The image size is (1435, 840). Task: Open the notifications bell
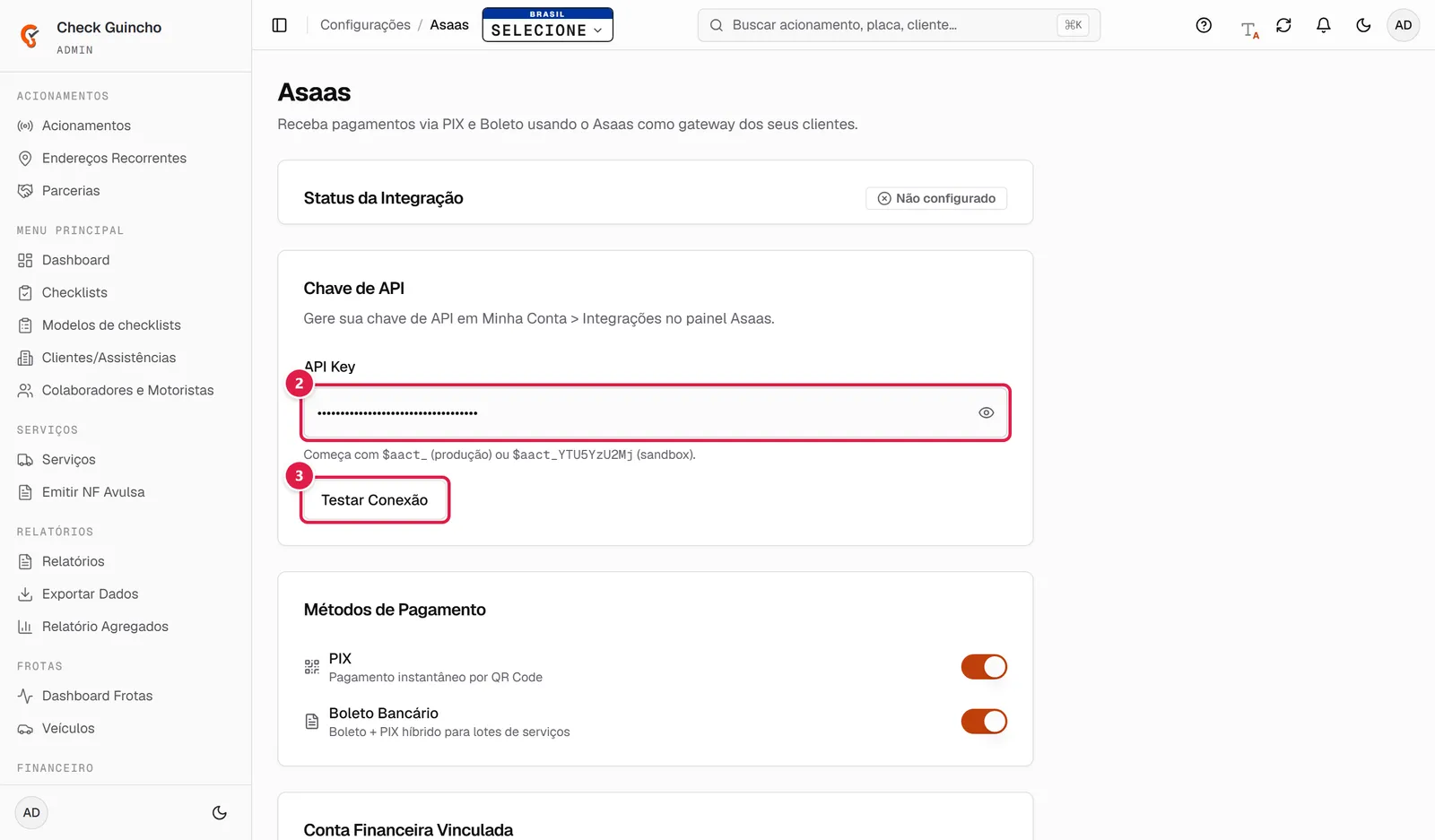point(1323,25)
